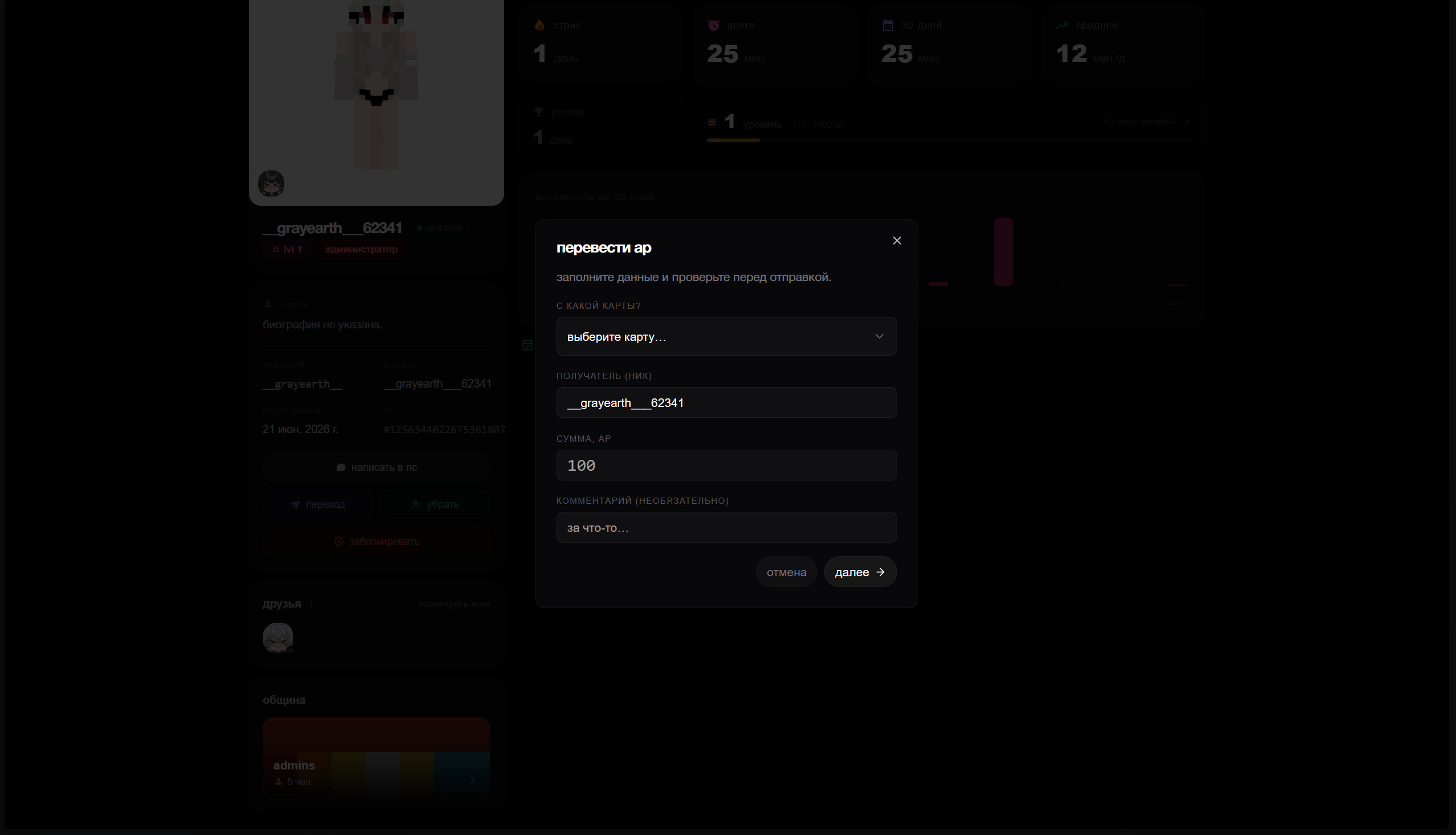This screenshot has height=835, width=1456.
Task: Click the комментарий input field
Action: [x=726, y=528]
